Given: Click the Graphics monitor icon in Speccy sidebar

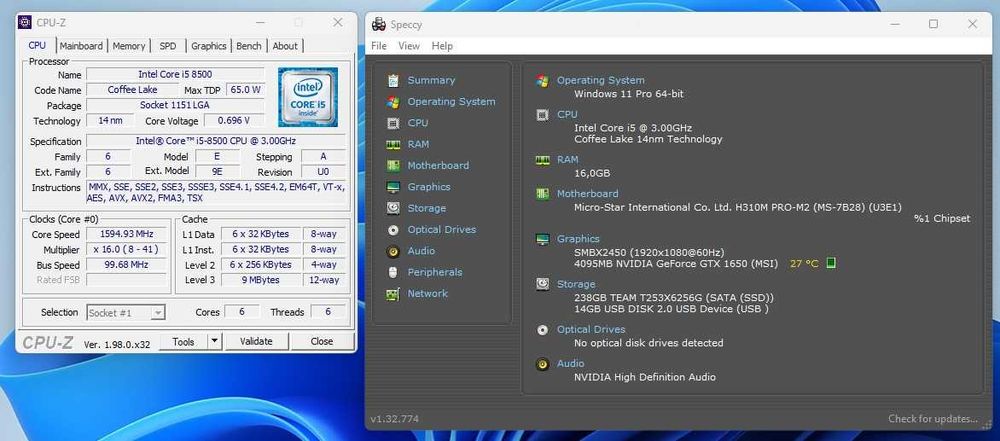Looking at the screenshot, I should (x=393, y=187).
